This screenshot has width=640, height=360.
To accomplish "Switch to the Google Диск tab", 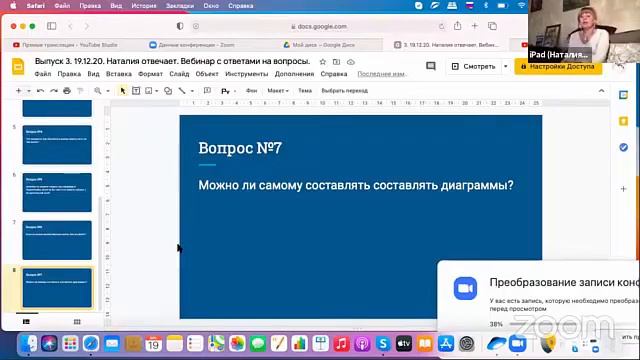I will click(x=320, y=45).
